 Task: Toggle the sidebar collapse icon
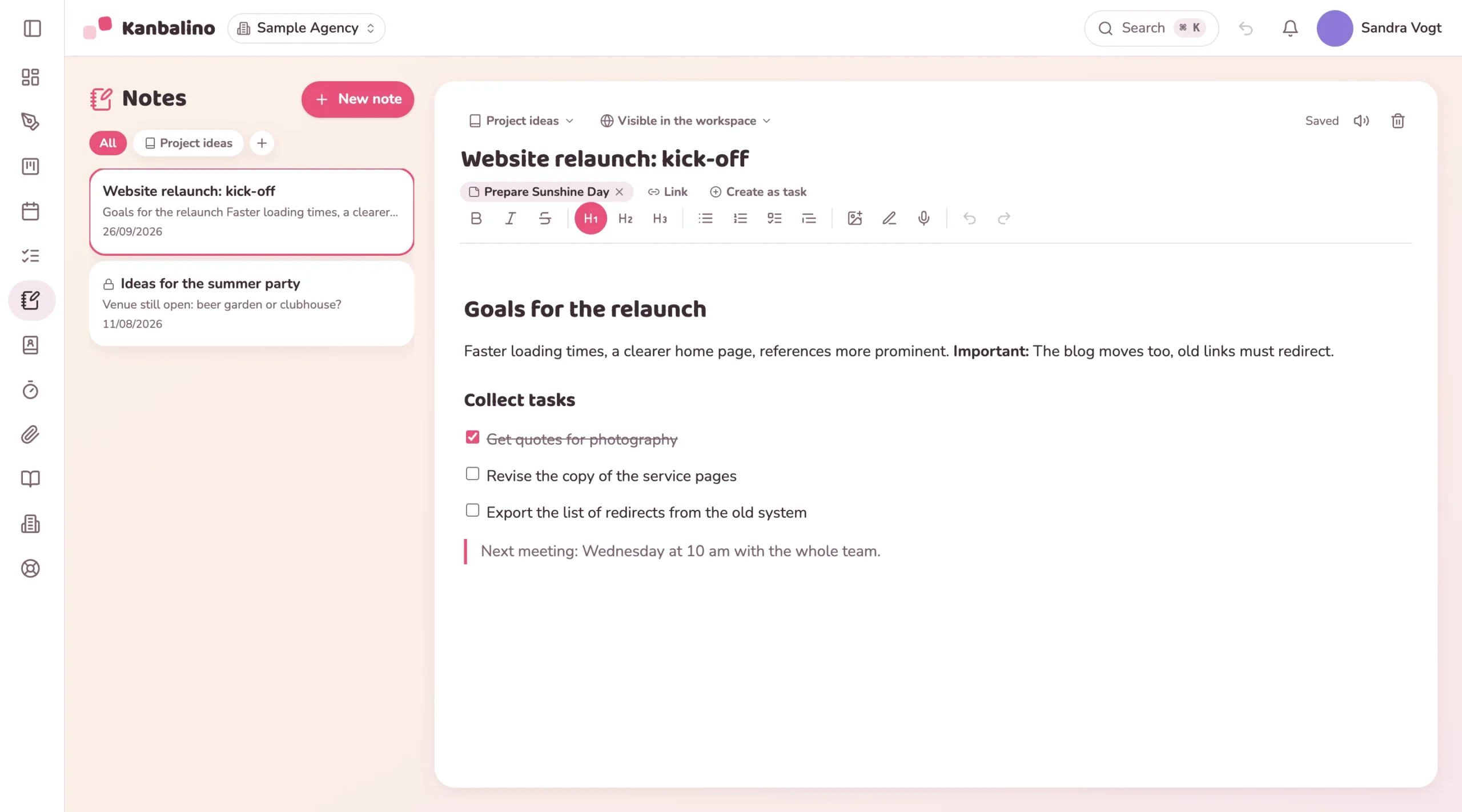[x=33, y=28]
